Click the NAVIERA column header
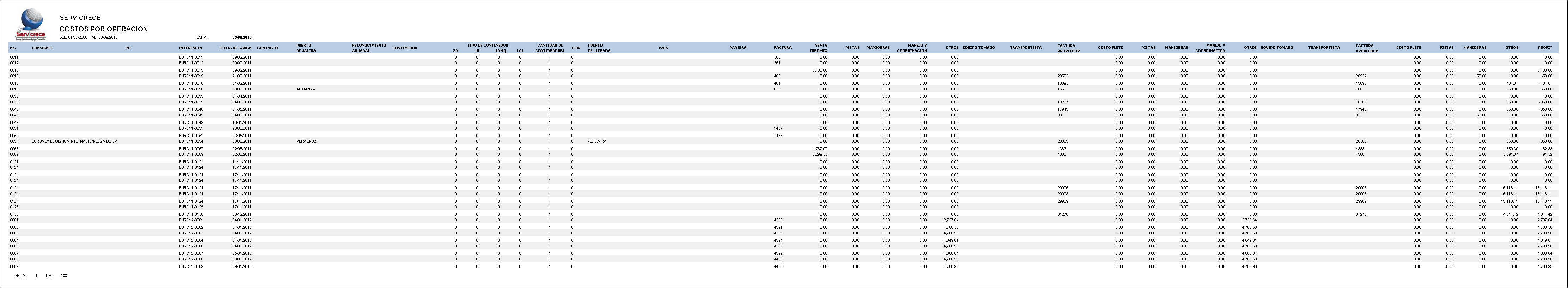Image resolution: width=1568 pixels, height=288 pixels. click(x=738, y=48)
